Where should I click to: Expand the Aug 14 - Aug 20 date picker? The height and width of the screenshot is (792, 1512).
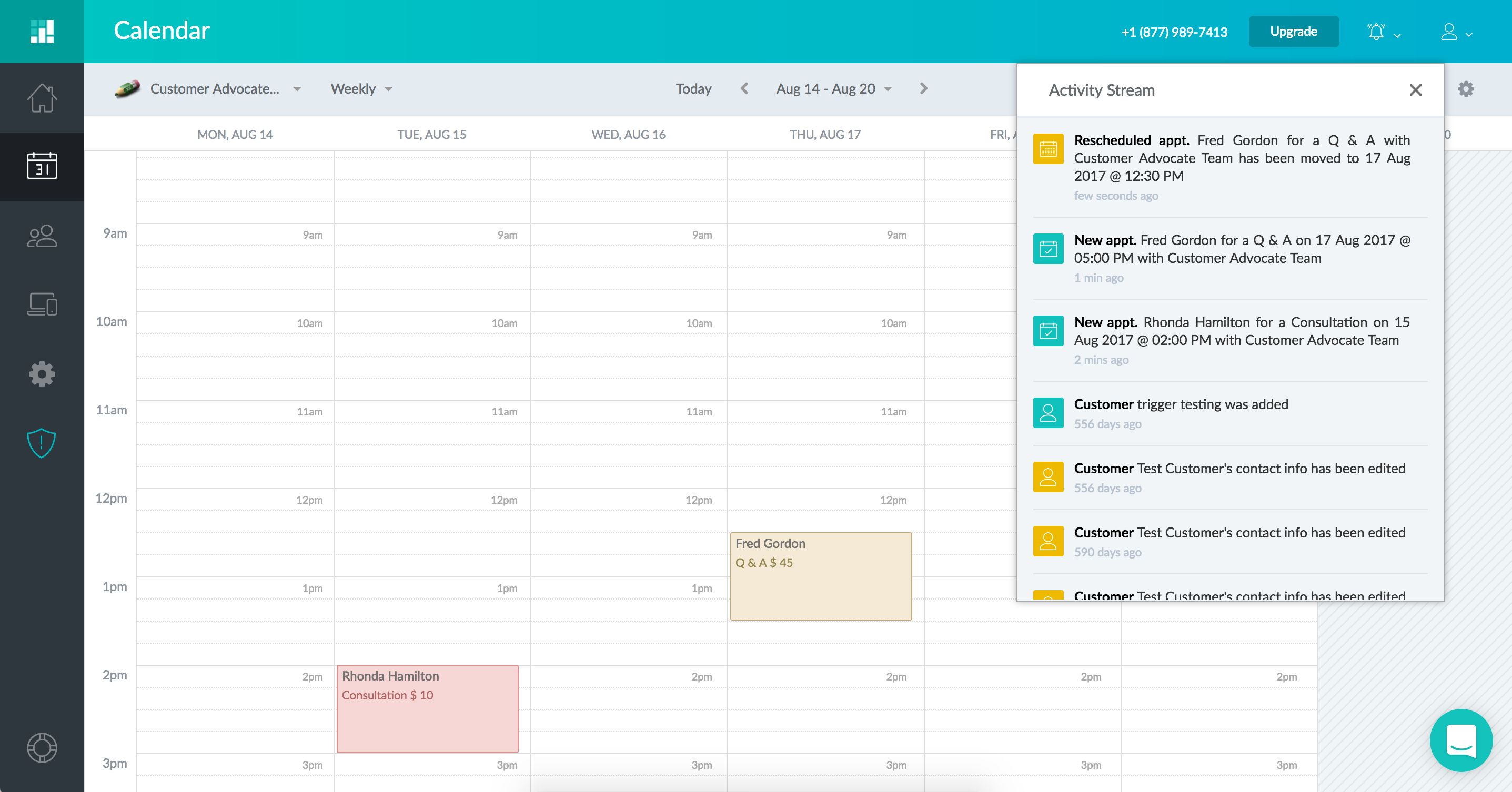(833, 88)
